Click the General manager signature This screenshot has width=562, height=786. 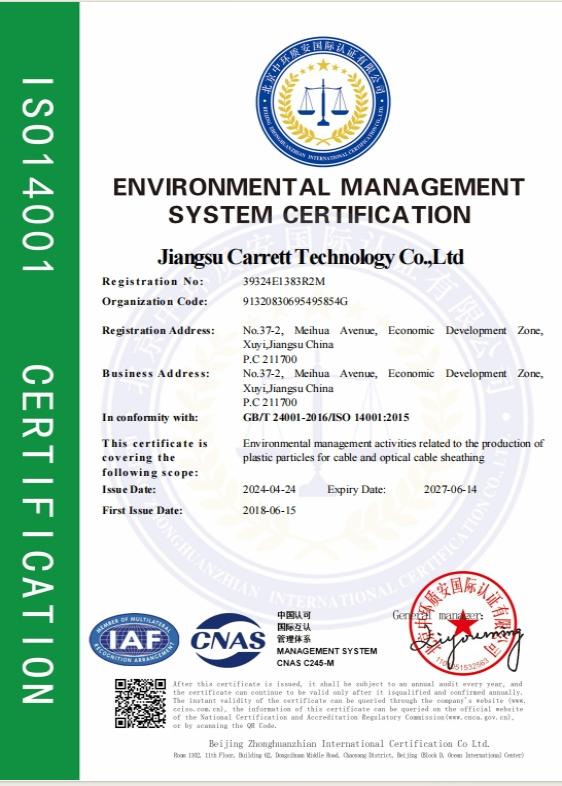coord(466,644)
